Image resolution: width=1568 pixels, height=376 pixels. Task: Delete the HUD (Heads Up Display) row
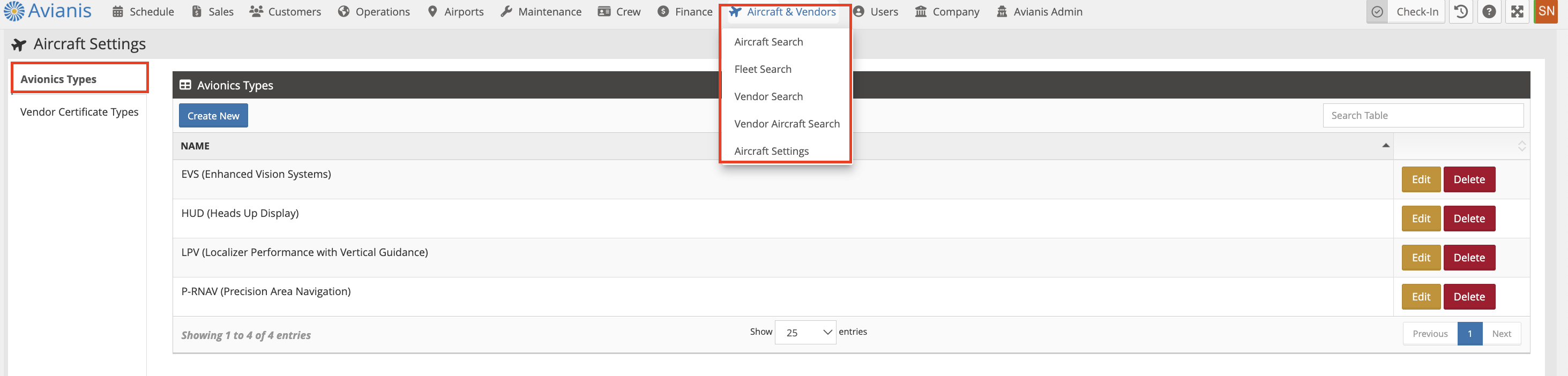[1469, 219]
